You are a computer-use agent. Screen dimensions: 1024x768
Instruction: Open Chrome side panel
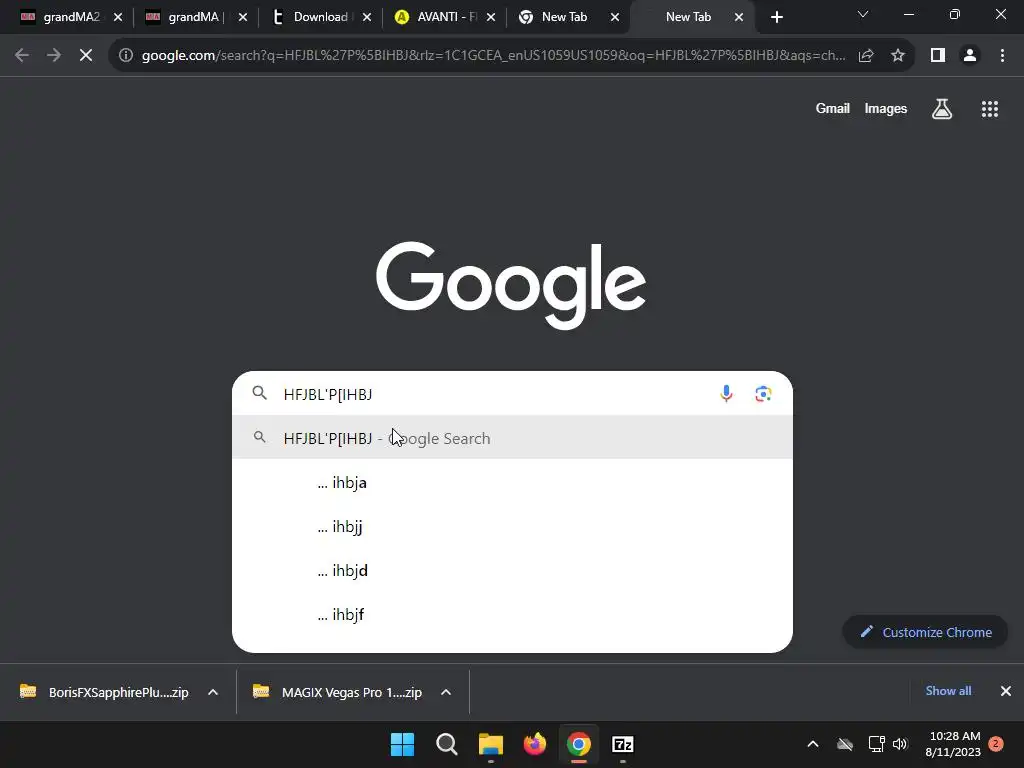938,56
